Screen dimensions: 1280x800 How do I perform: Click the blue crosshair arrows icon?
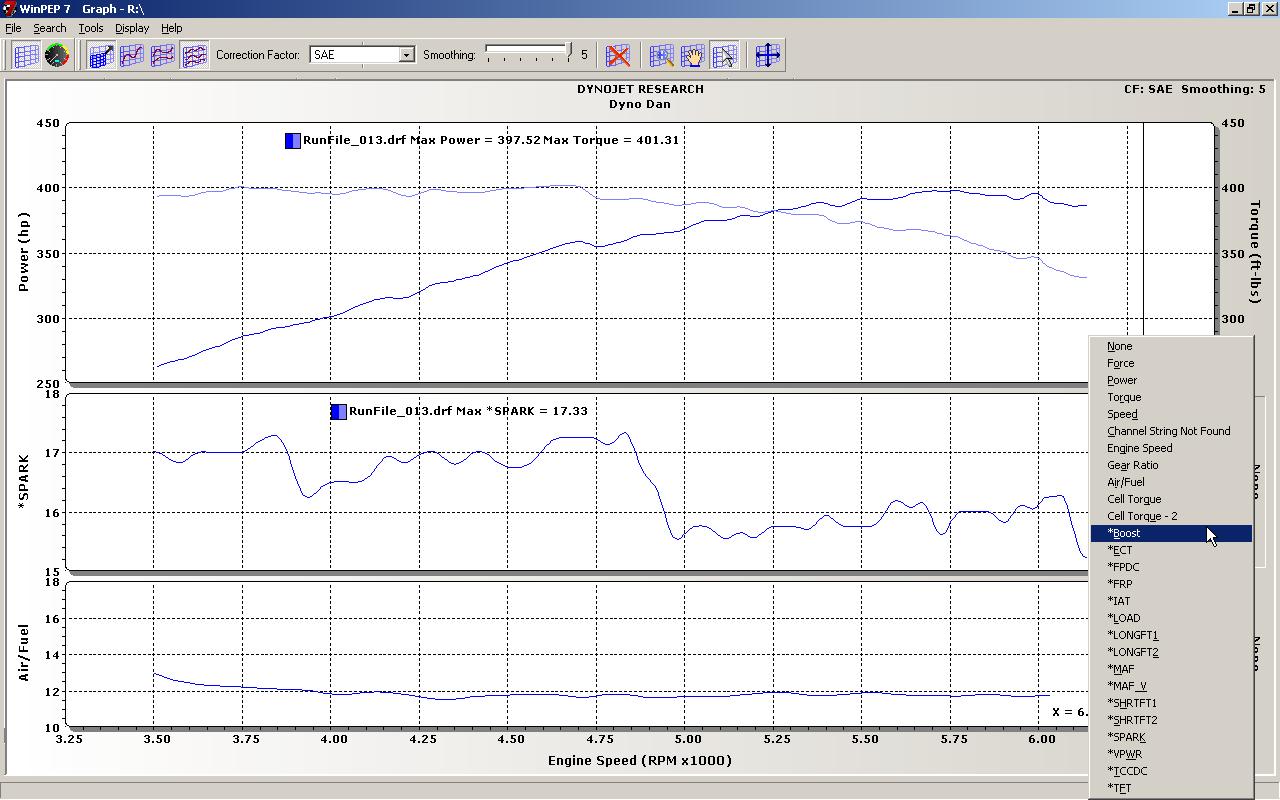point(767,55)
